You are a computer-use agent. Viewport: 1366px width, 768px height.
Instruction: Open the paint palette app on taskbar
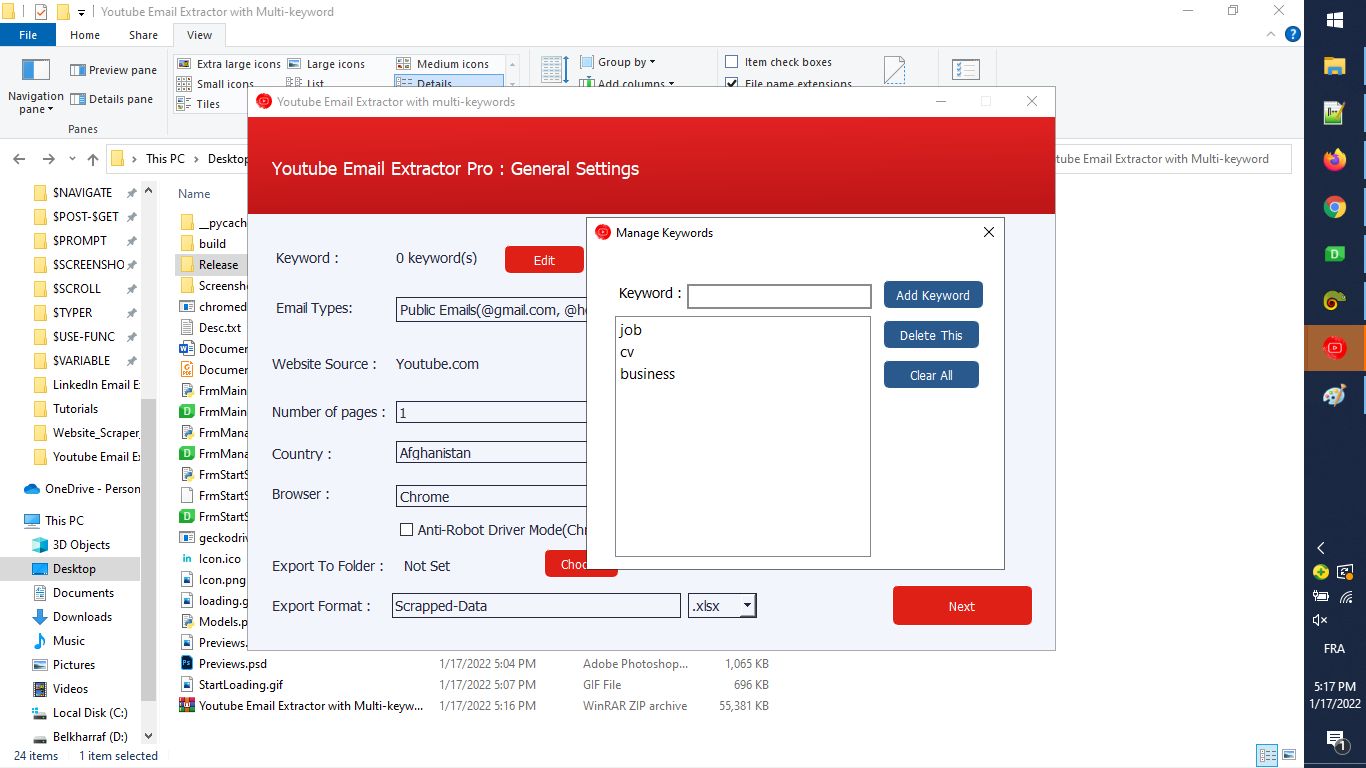1334,395
